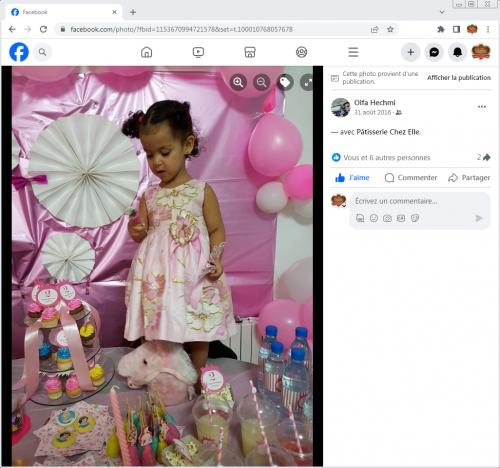Click Afficher la publication link
Image resolution: width=500 pixels, height=468 pixels.
(x=459, y=78)
